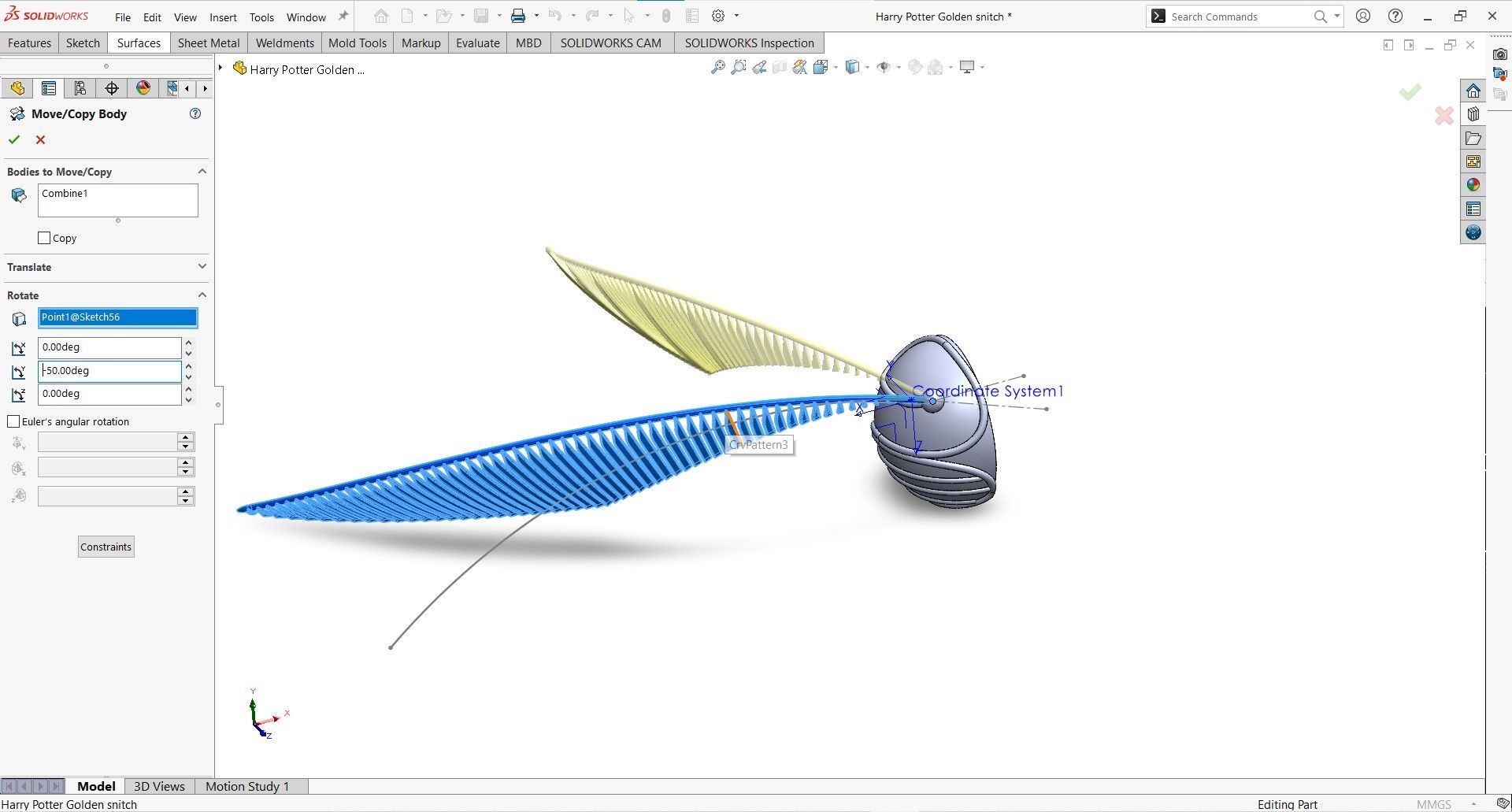Click the rotation origin Point1@Sketch56 field
1512x812 pixels.
[x=117, y=317]
